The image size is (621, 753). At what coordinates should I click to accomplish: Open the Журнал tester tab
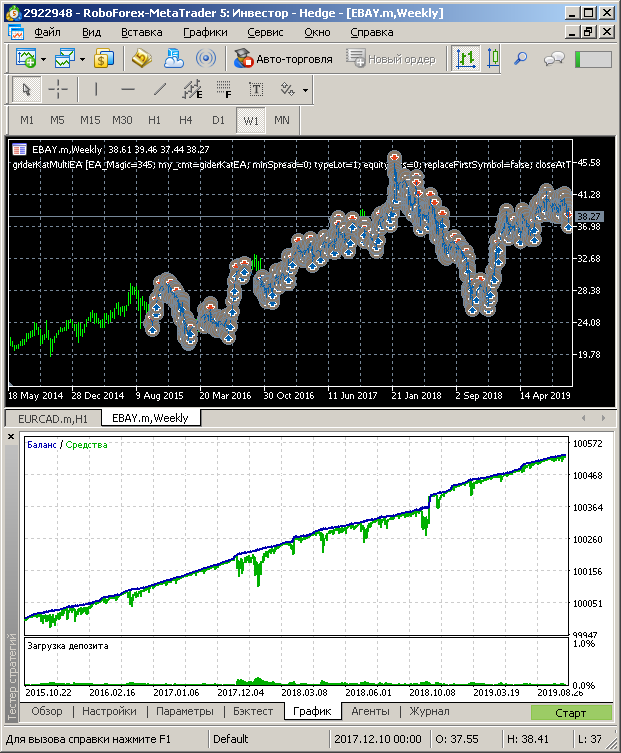pyautogui.click(x=429, y=711)
